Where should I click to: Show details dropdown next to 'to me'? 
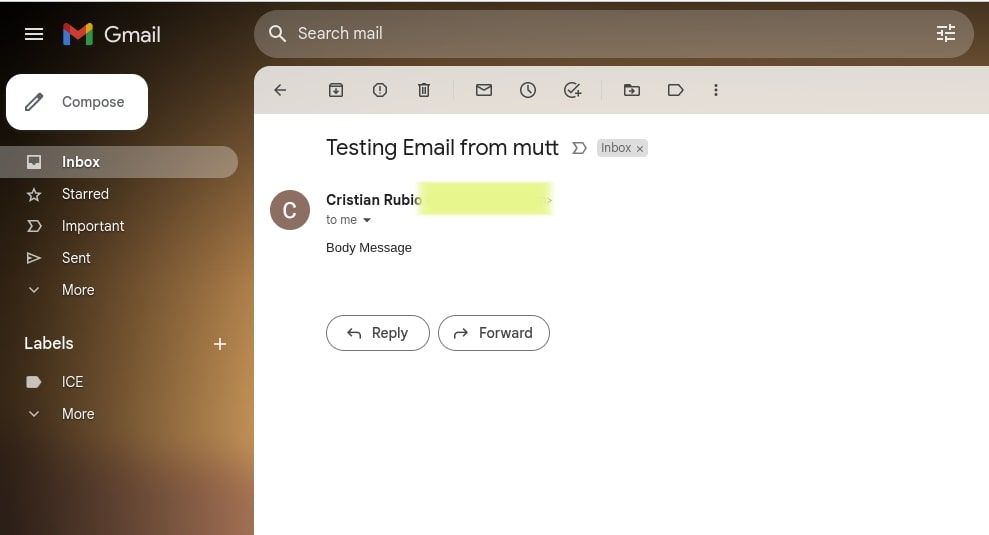tap(367, 220)
